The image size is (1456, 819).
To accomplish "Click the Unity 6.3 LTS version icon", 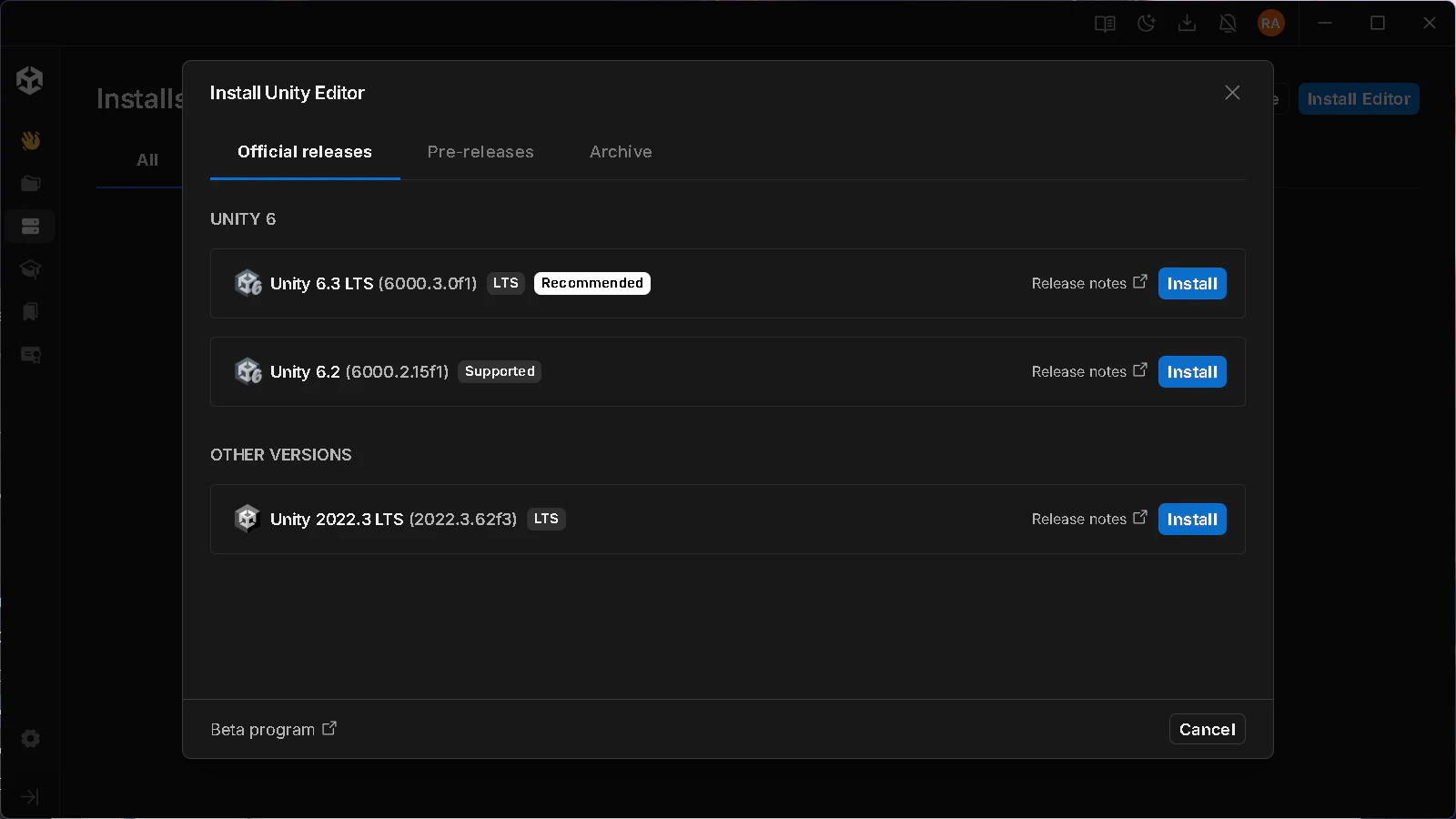I will click(x=248, y=283).
